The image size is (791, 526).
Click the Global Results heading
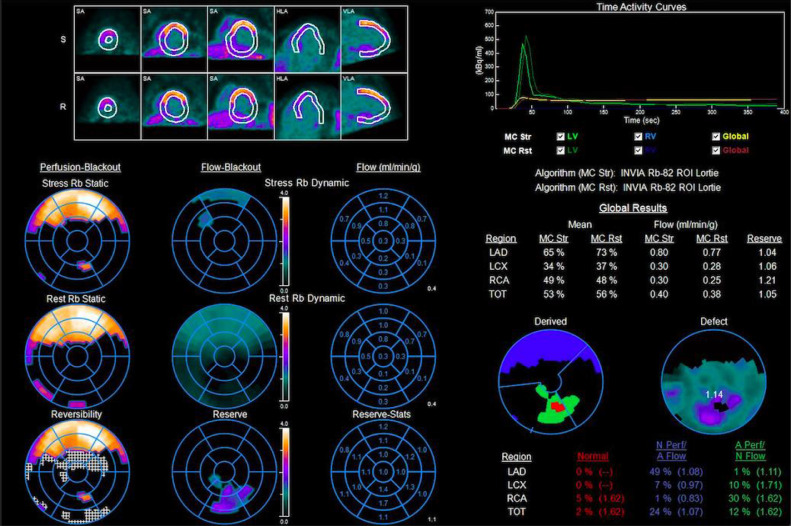[x=633, y=208]
